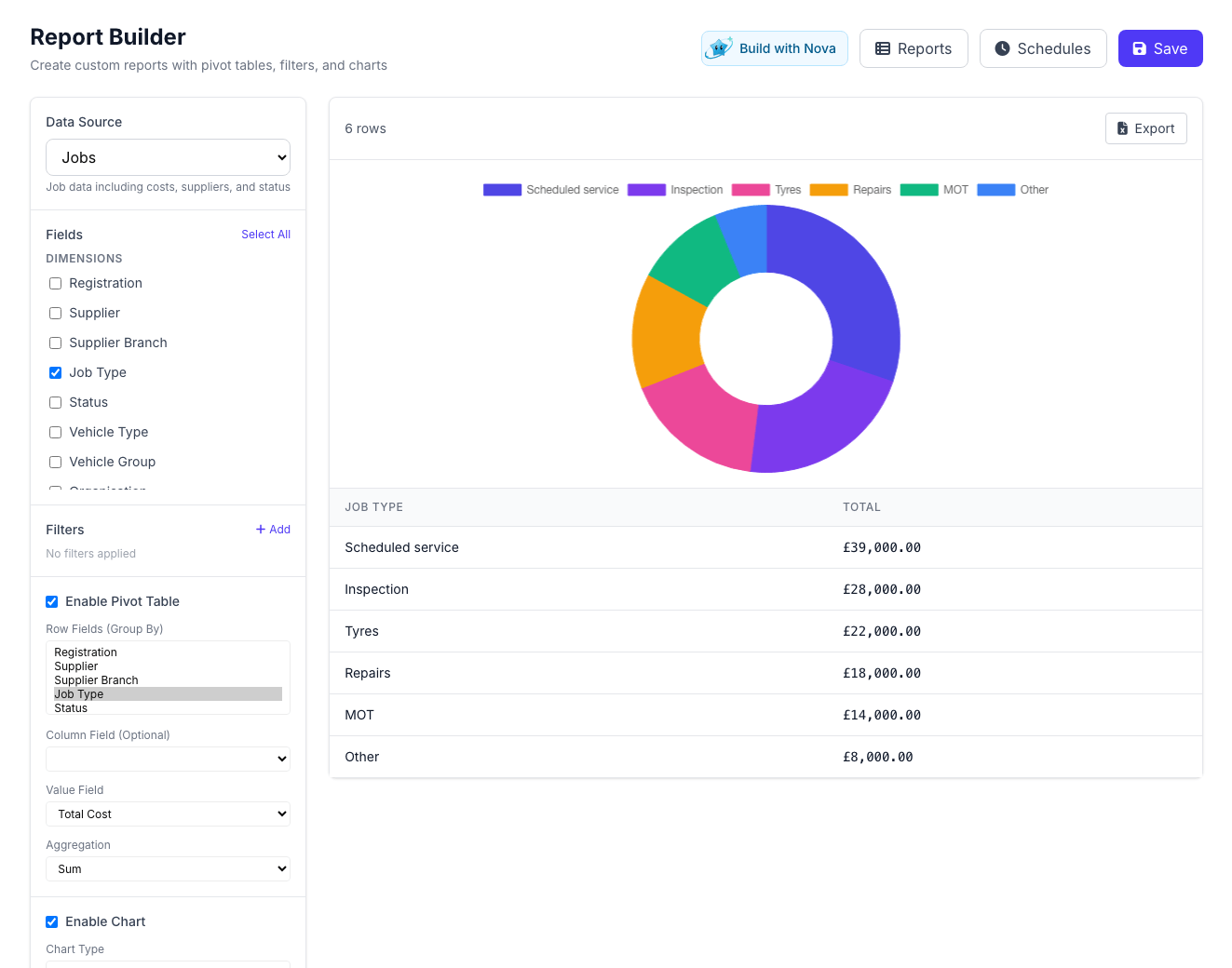Select Job Type in Row Fields list

(168, 694)
